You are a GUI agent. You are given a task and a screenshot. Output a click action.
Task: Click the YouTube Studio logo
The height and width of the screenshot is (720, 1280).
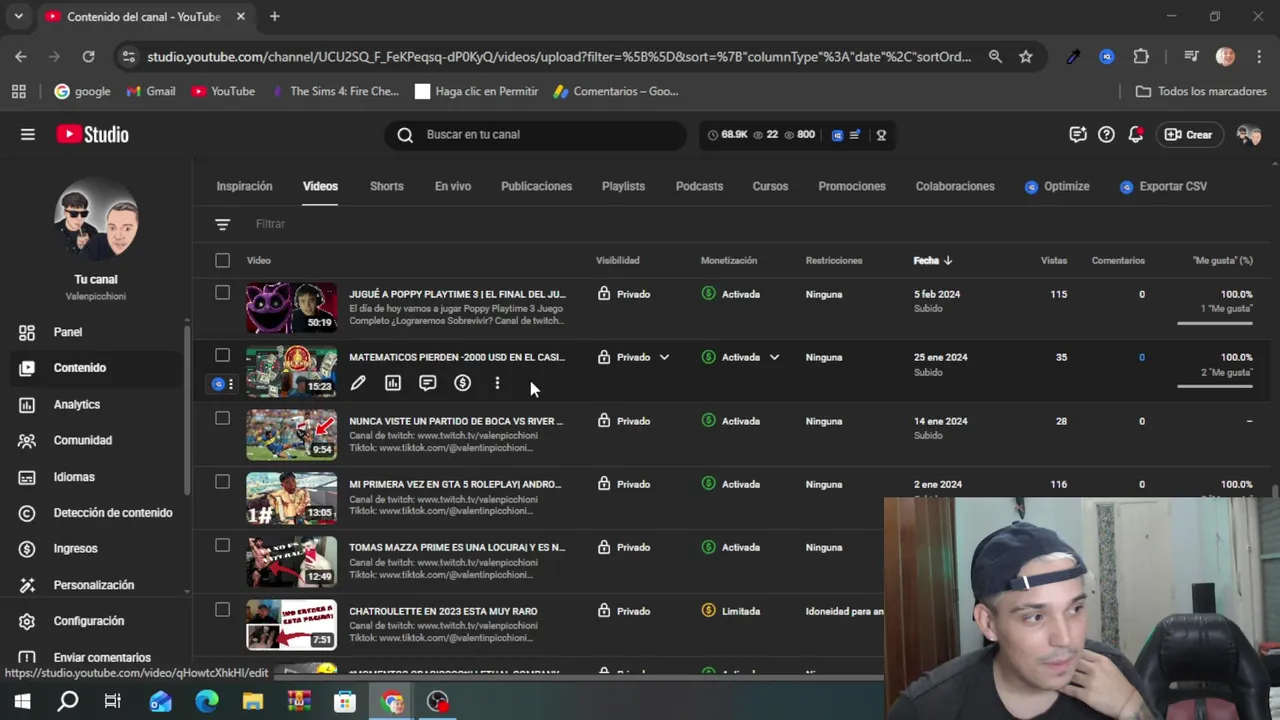[92, 134]
